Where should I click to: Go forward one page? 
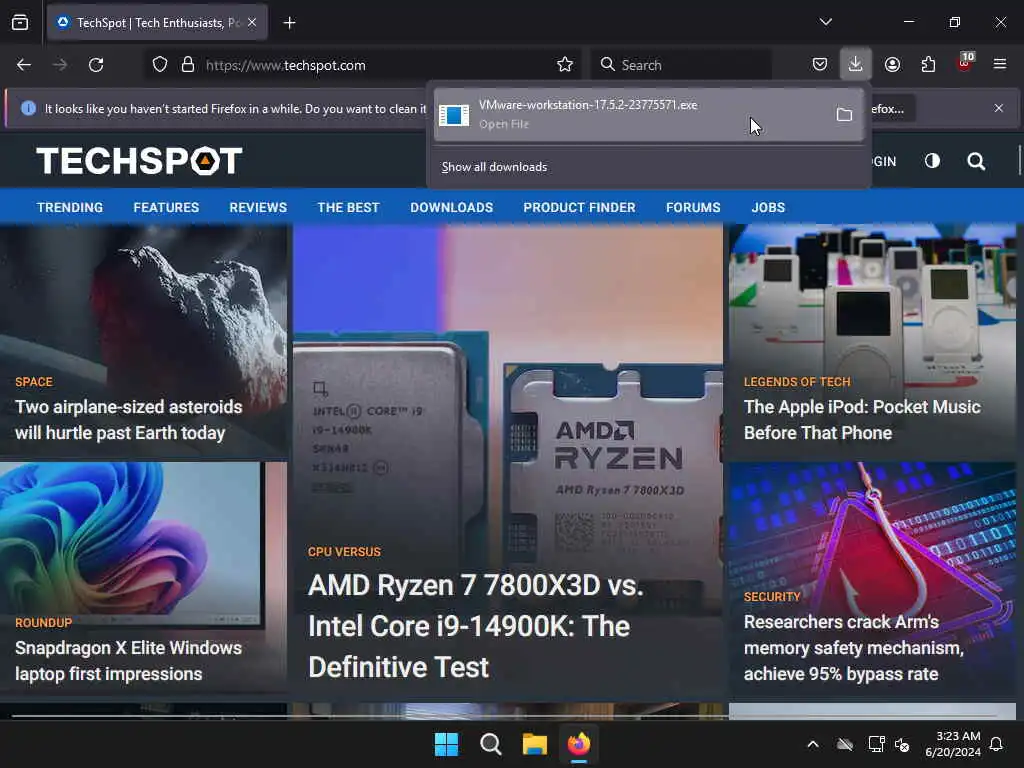[60, 65]
